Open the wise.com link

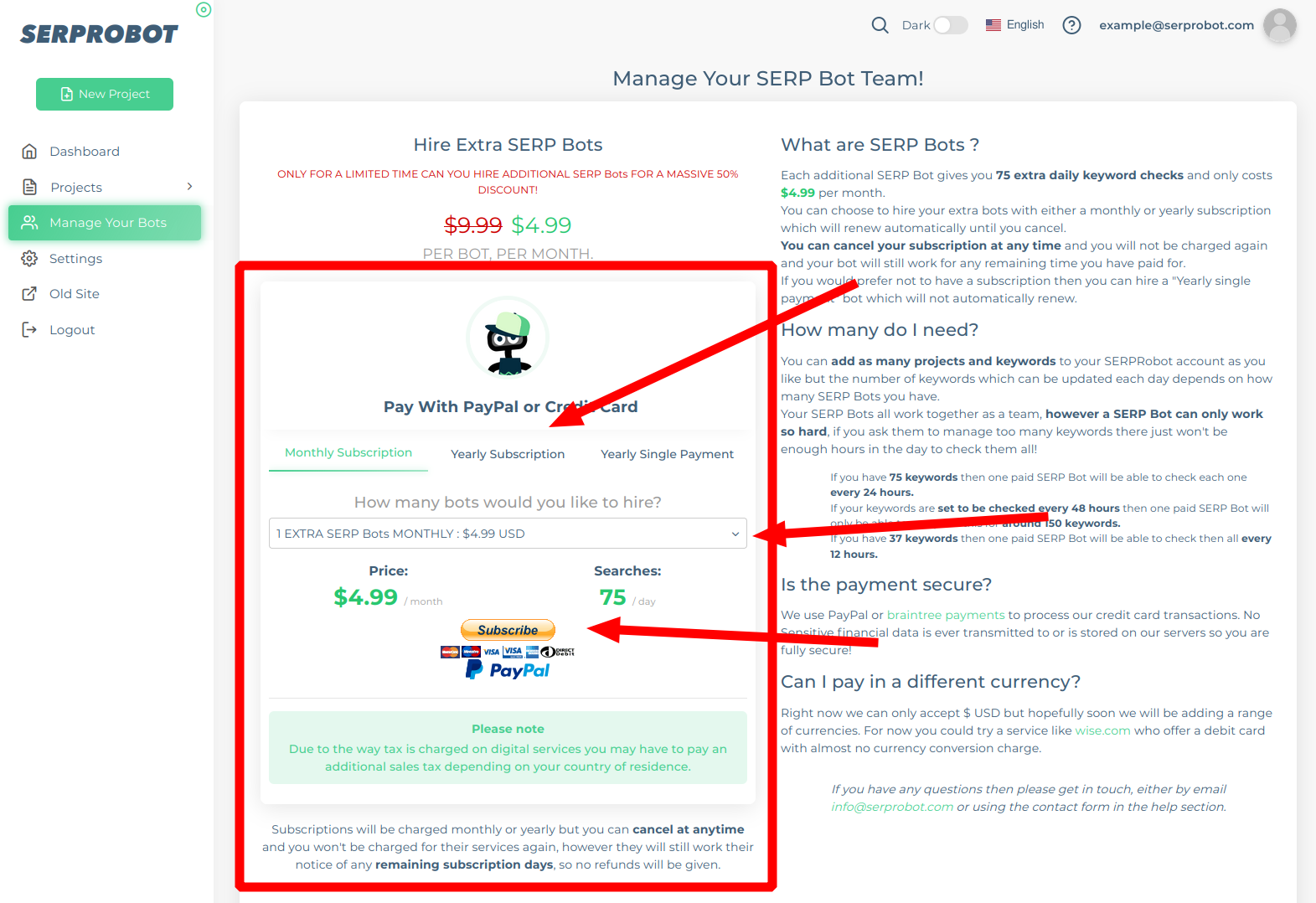1102,730
